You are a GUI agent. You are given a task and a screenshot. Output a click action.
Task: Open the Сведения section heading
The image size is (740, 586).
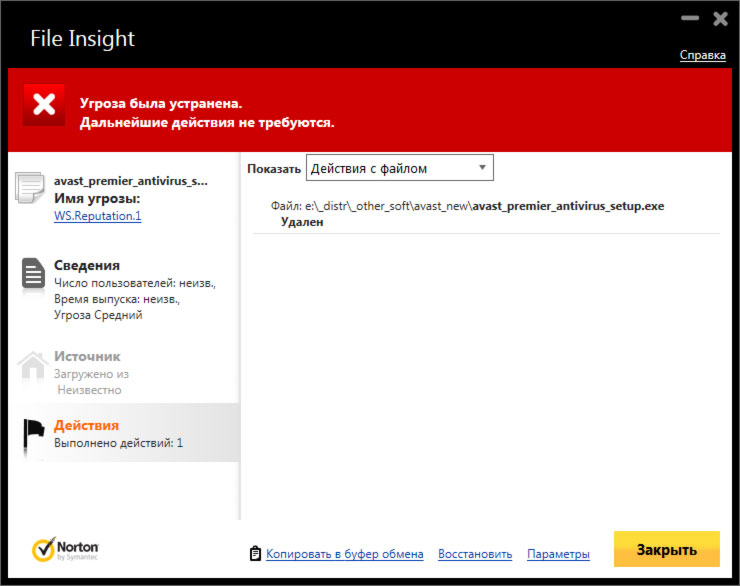click(87, 265)
